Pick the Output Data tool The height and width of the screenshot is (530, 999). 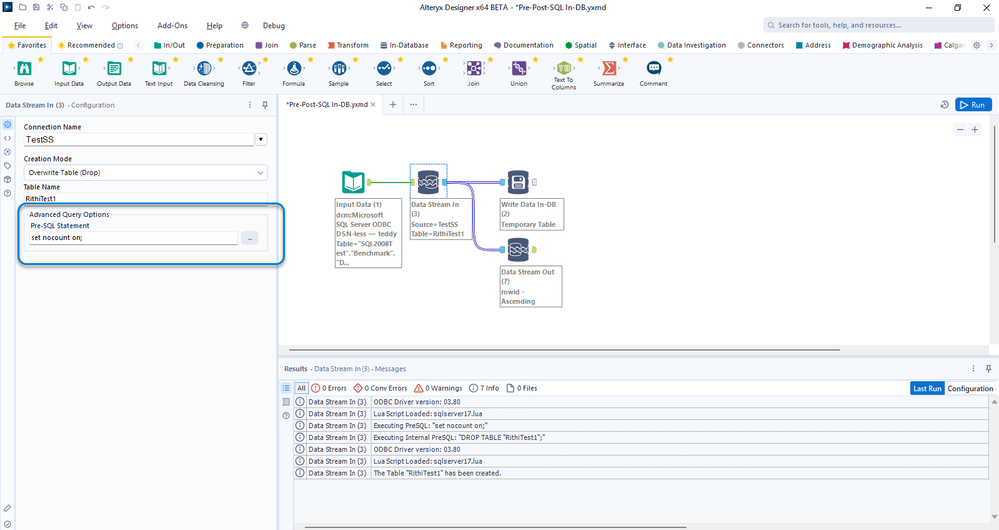114,69
